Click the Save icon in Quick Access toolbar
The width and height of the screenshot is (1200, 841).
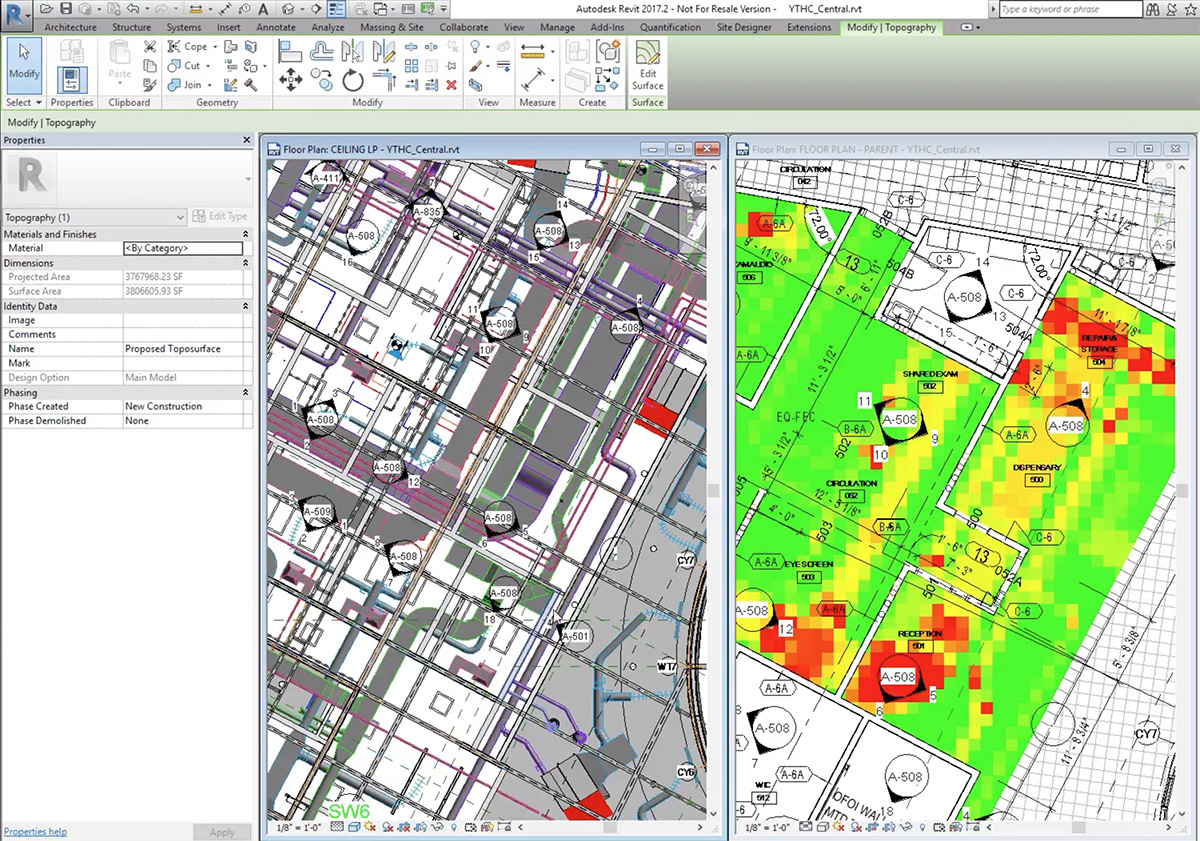(x=64, y=9)
